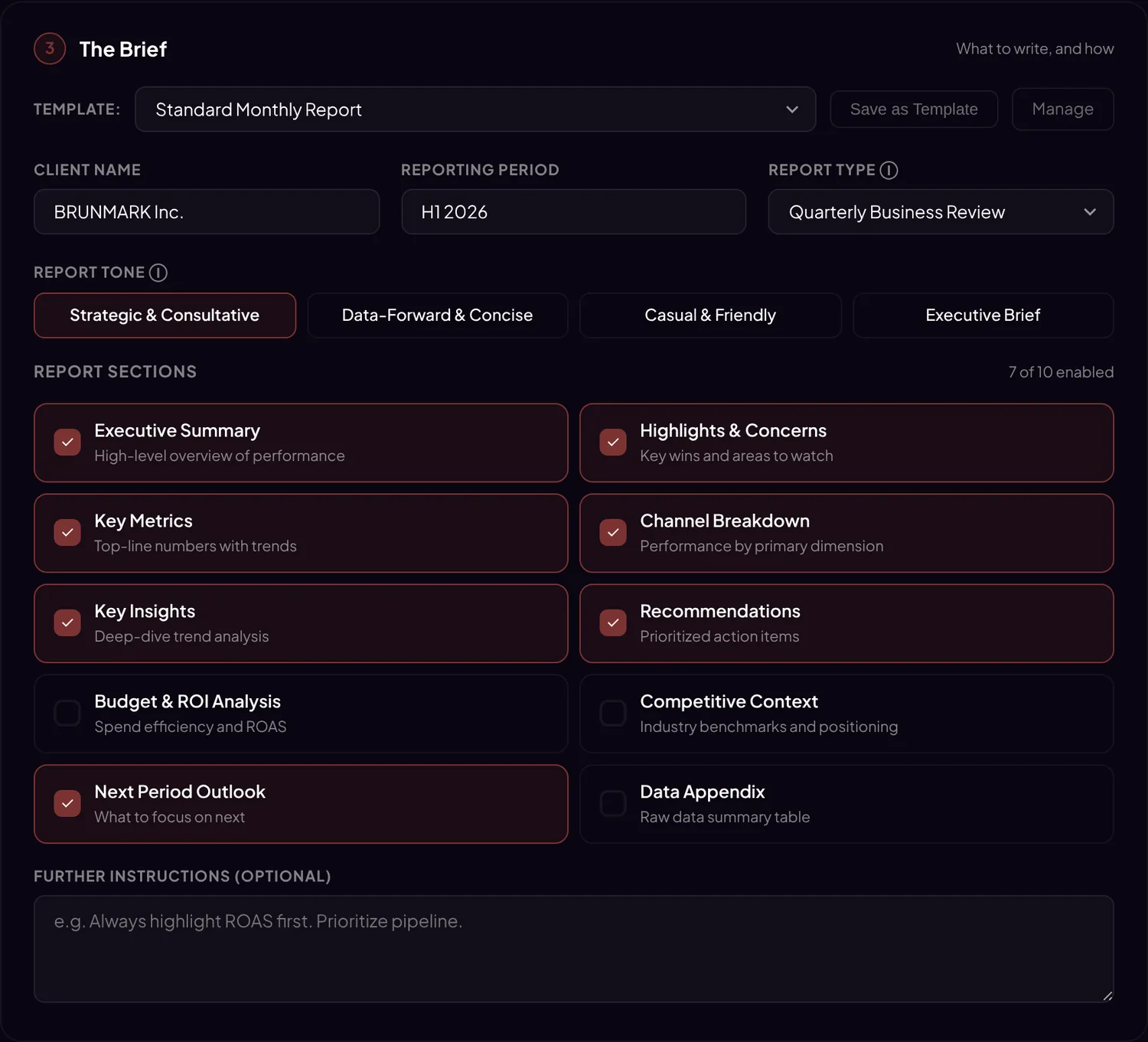Select the Strategic & Consultative tone

(x=165, y=315)
